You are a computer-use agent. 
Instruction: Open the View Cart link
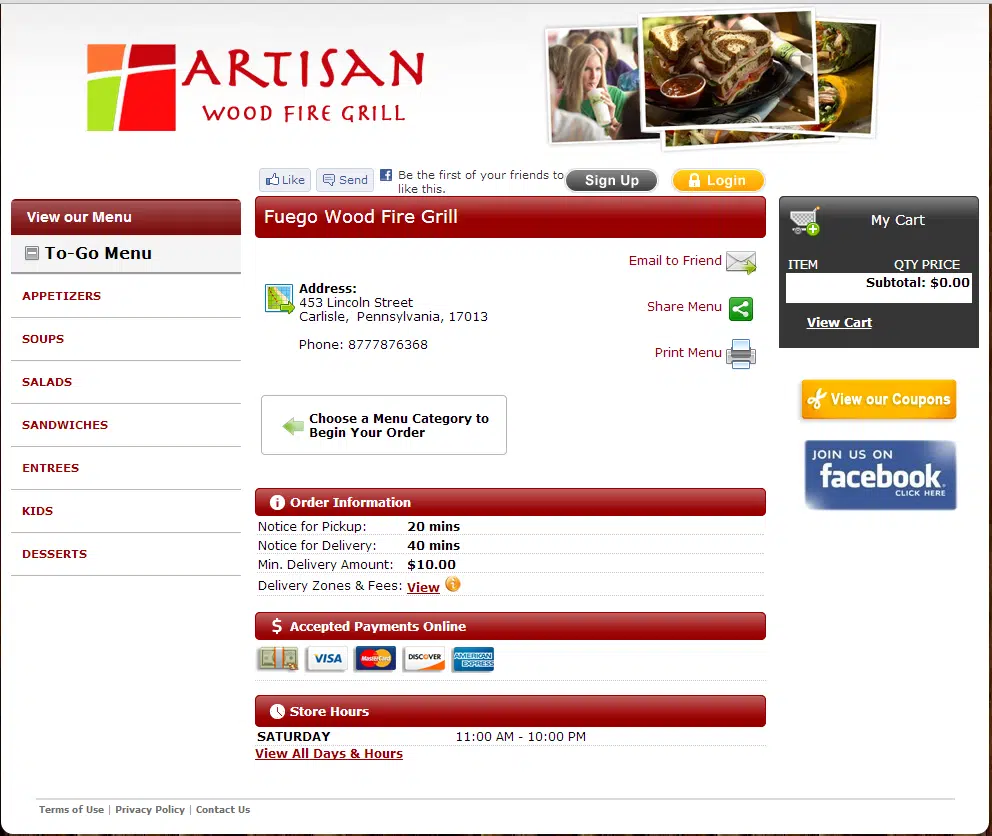[839, 323]
